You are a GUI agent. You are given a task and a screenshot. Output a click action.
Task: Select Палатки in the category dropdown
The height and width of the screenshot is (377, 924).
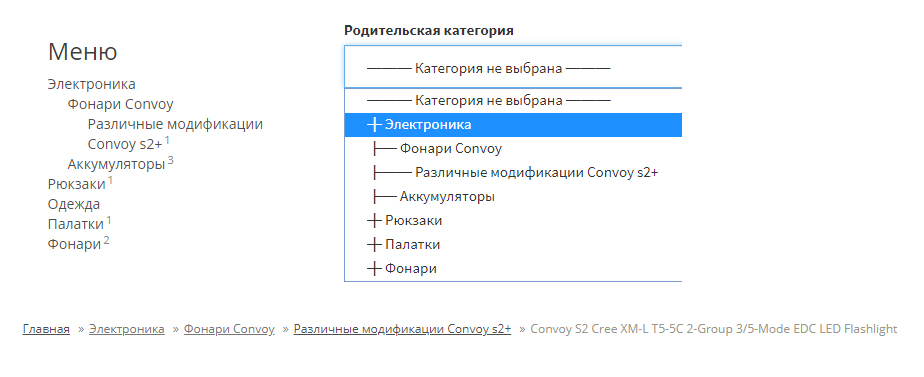[x=513, y=244]
